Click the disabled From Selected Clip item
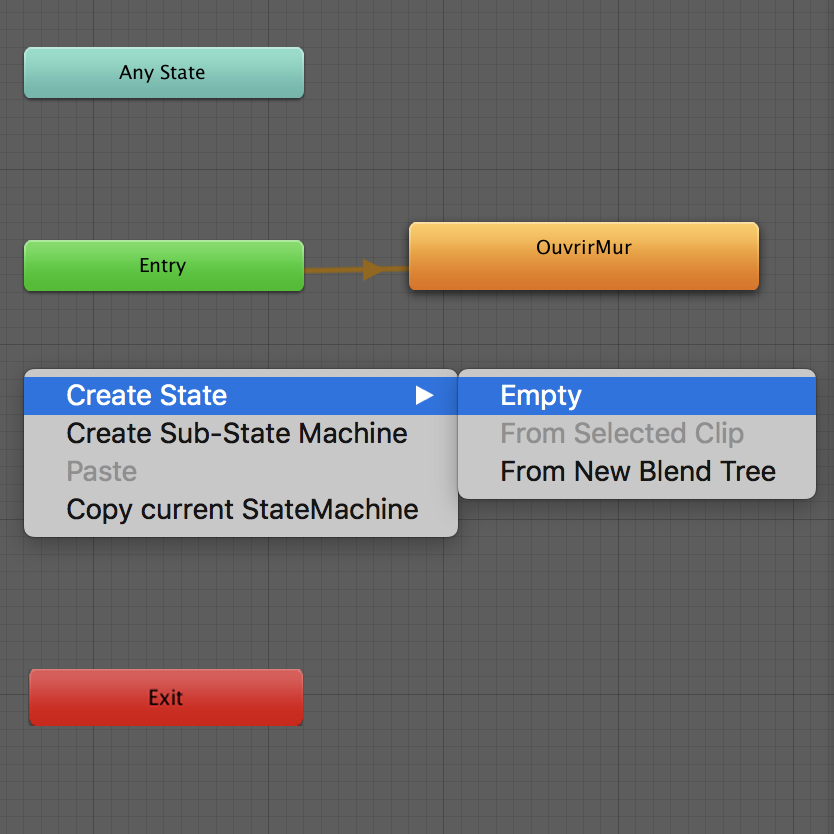The image size is (834, 834). 621,434
